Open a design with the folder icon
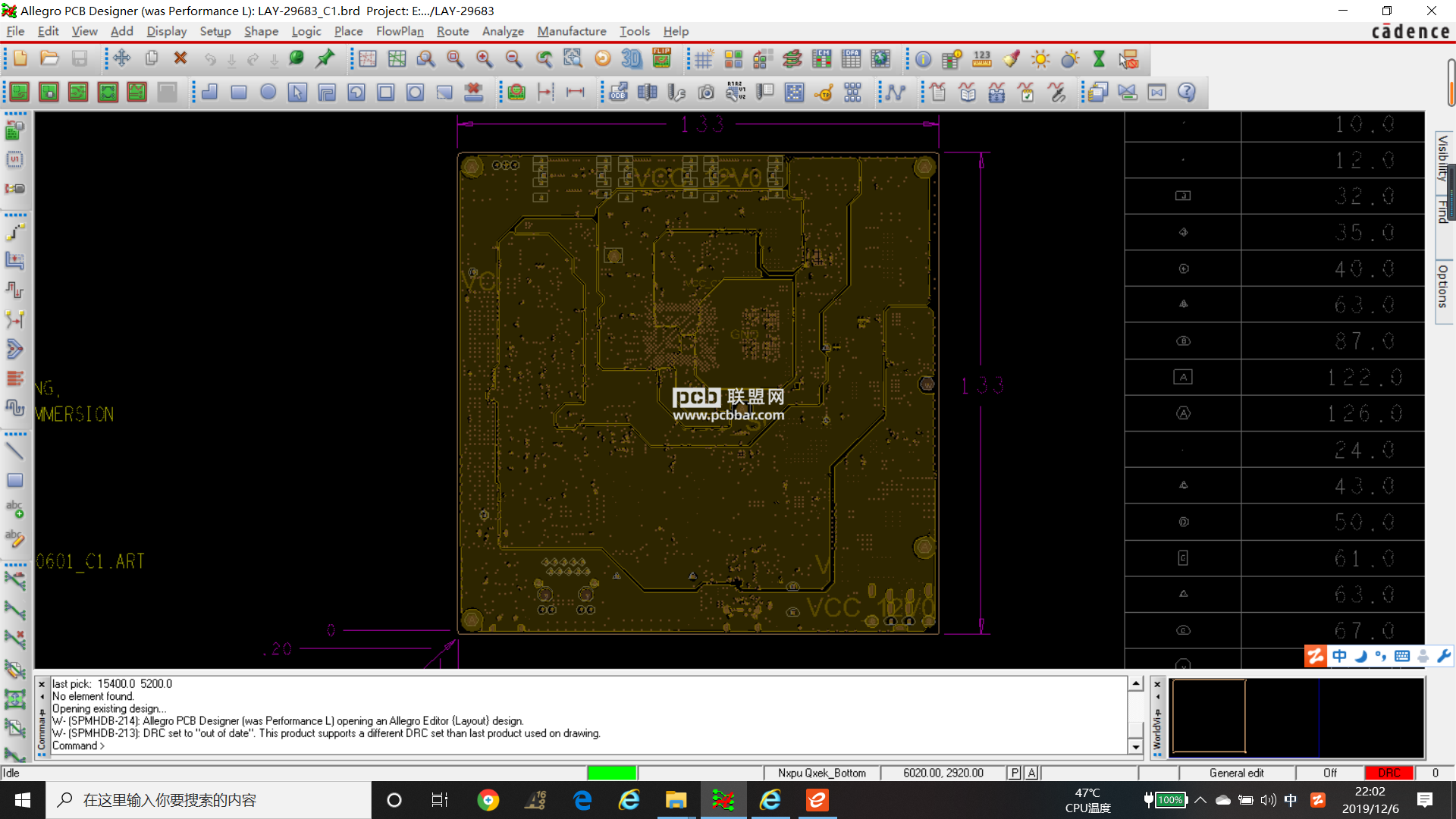 [49, 58]
